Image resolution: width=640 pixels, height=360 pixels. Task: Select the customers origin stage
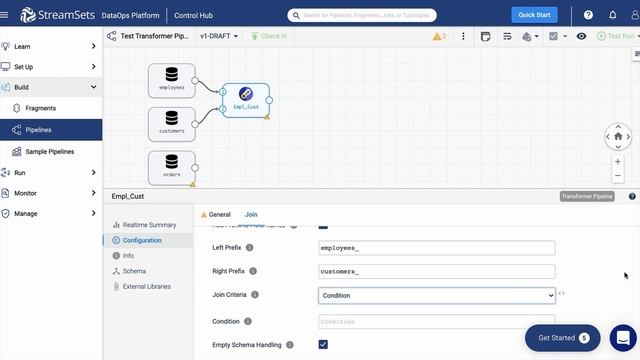pos(171,124)
